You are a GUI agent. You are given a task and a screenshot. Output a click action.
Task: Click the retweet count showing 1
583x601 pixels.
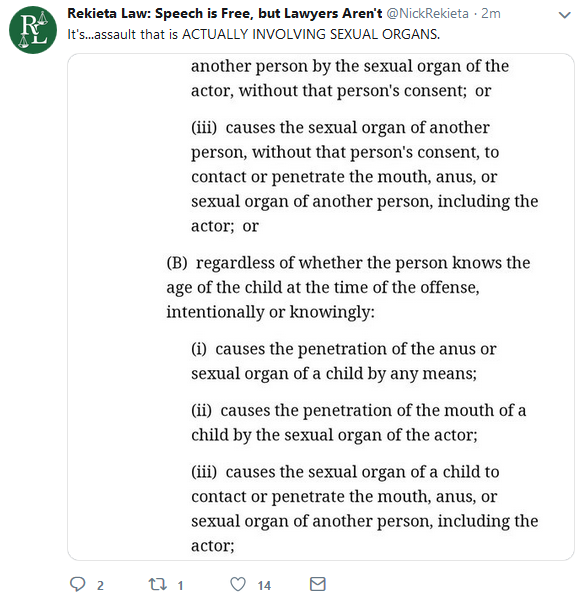[180, 586]
